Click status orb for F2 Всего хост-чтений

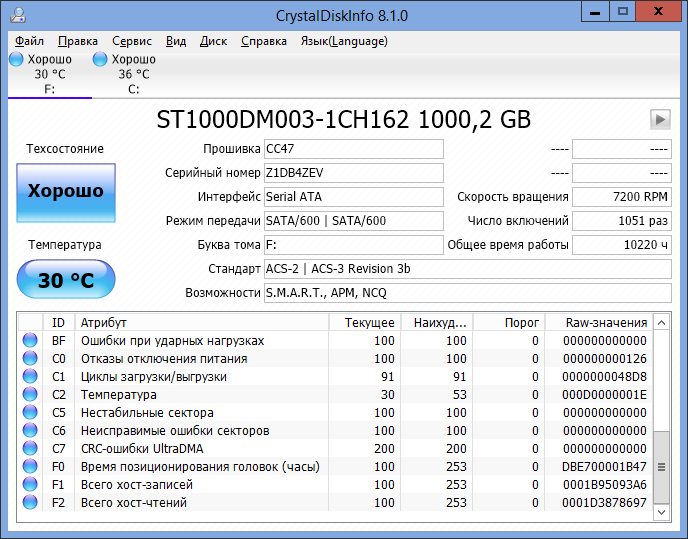pyautogui.click(x=30, y=503)
